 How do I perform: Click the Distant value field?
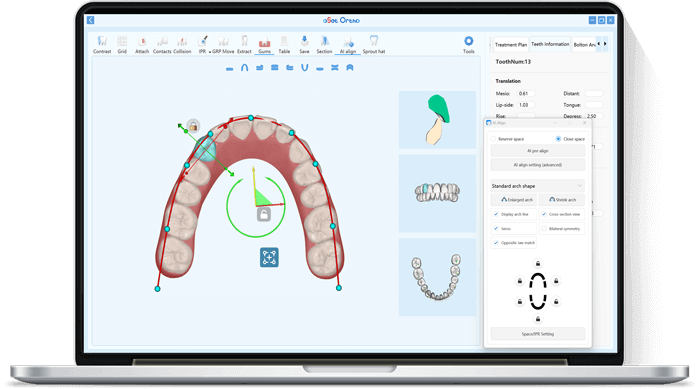click(x=594, y=94)
